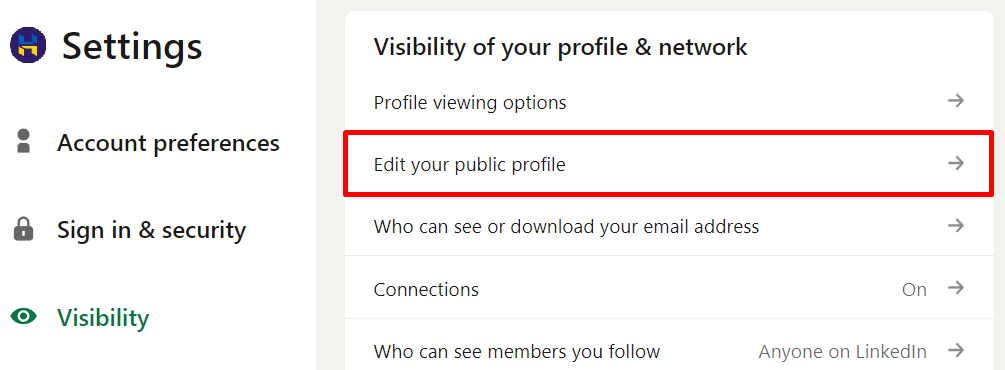Click the person icon for Account preferences
Screen dimensions: 1005x370
click(24, 141)
